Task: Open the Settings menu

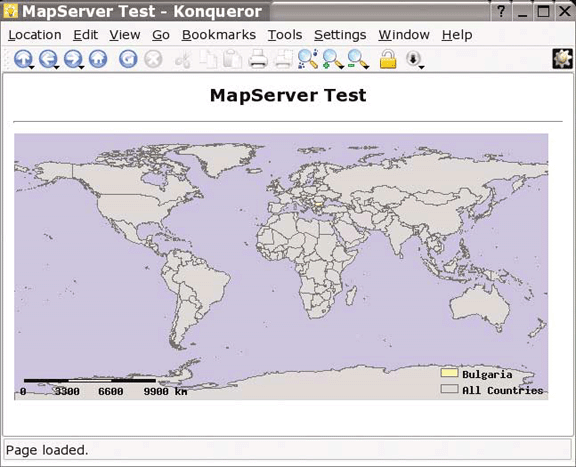Action: pos(340,35)
